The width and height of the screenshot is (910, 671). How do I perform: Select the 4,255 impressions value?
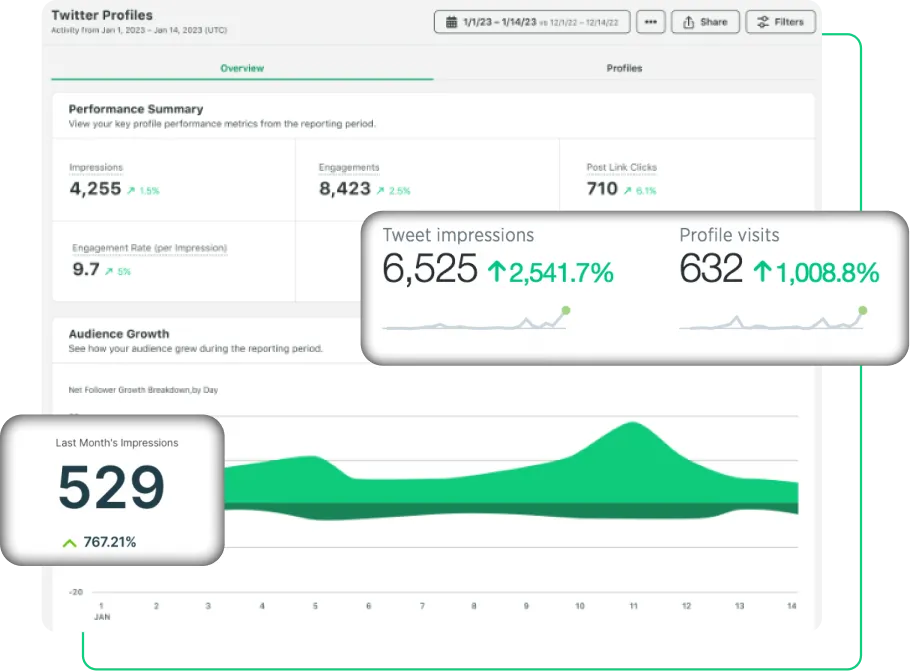(95, 189)
